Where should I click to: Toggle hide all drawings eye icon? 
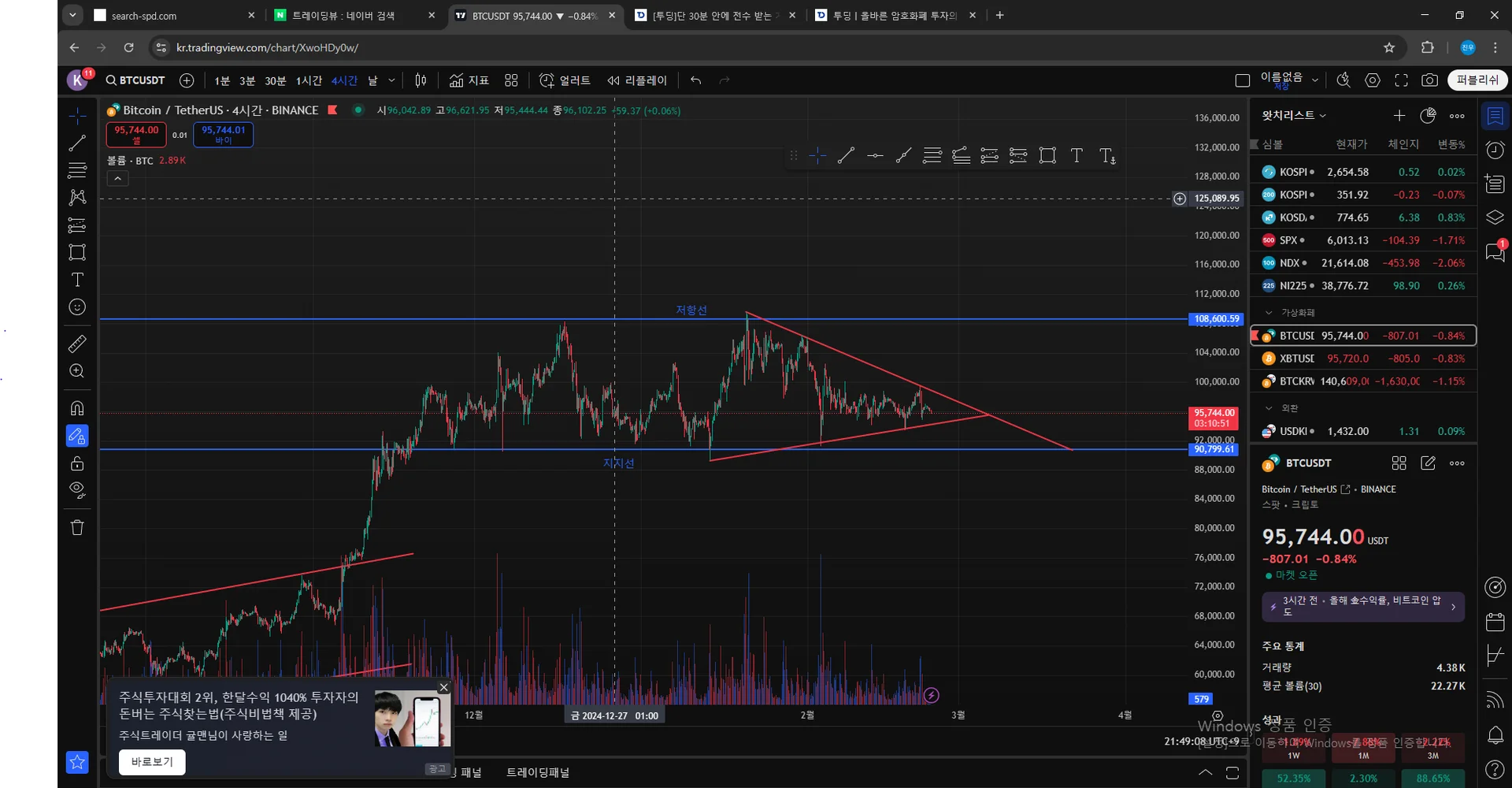coord(77,490)
